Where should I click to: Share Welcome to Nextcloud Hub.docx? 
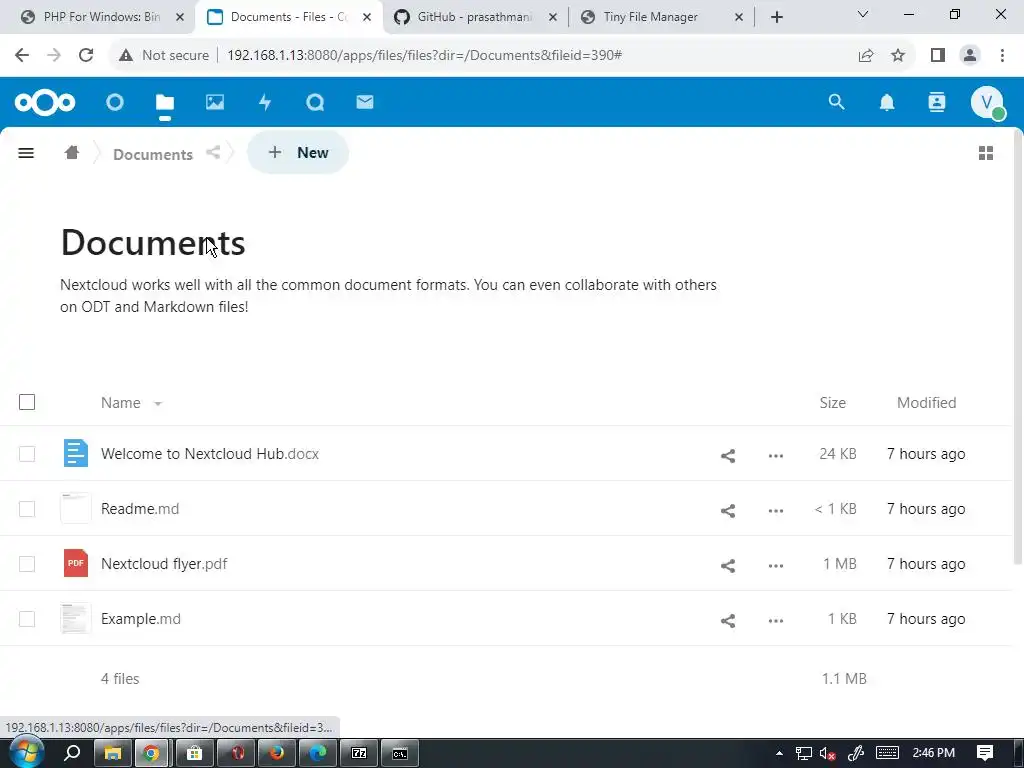click(x=728, y=456)
